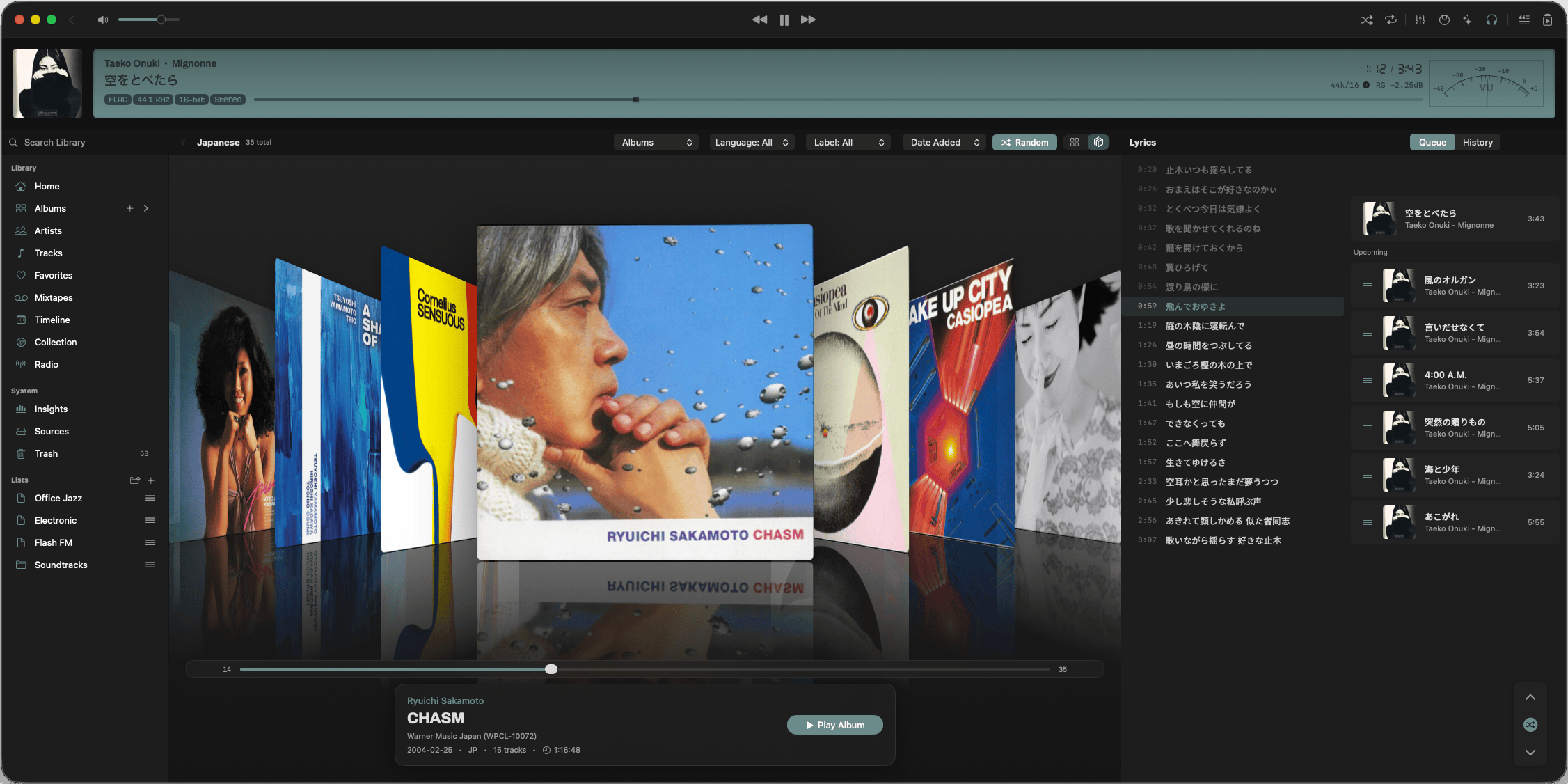Move down with the queue chevron down
The width and height of the screenshot is (1568, 784).
(1530, 753)
